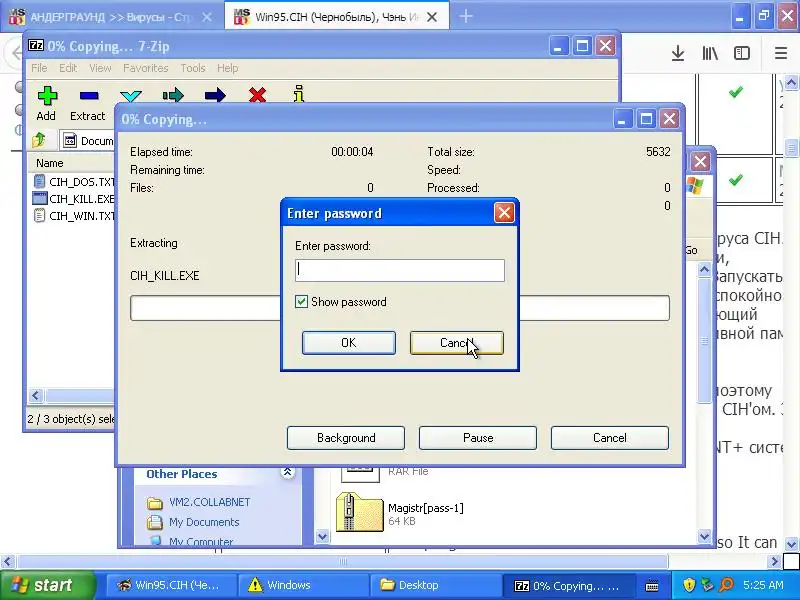Image resolution: width=800 pixels, height=600 pixels.
Task: Click the 0% Copying taskbar button
Action: [x=569, y=585]
